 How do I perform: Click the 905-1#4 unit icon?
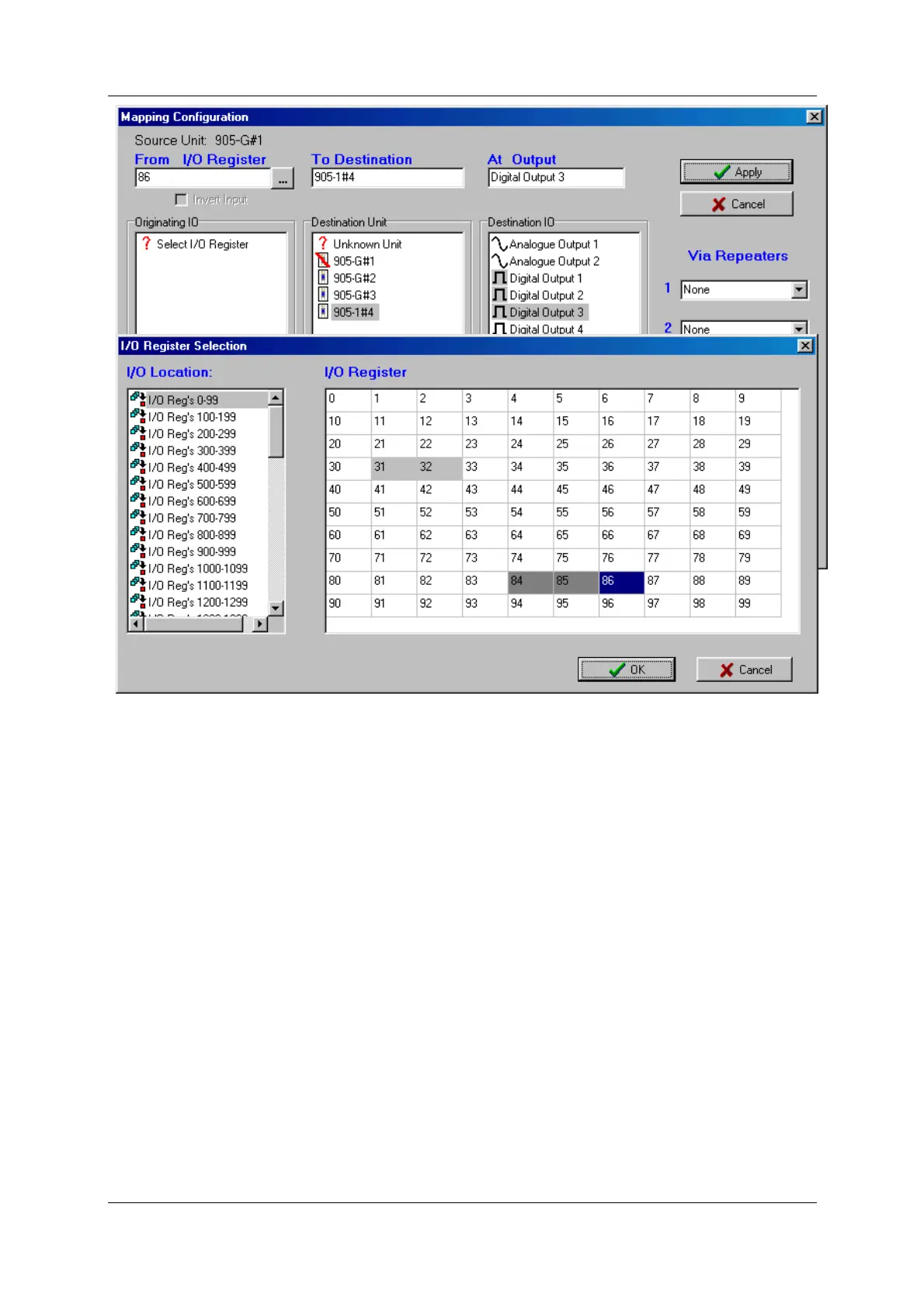[323, 312]
